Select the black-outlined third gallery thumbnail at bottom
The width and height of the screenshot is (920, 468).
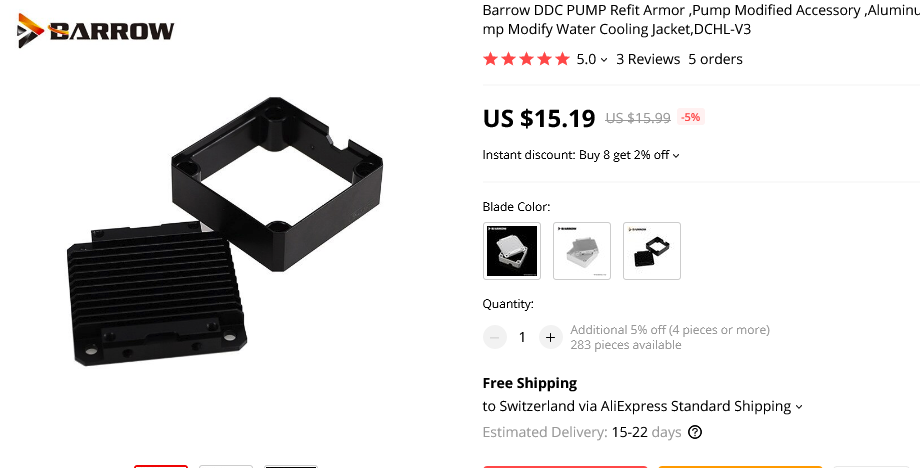coord(290,466)
